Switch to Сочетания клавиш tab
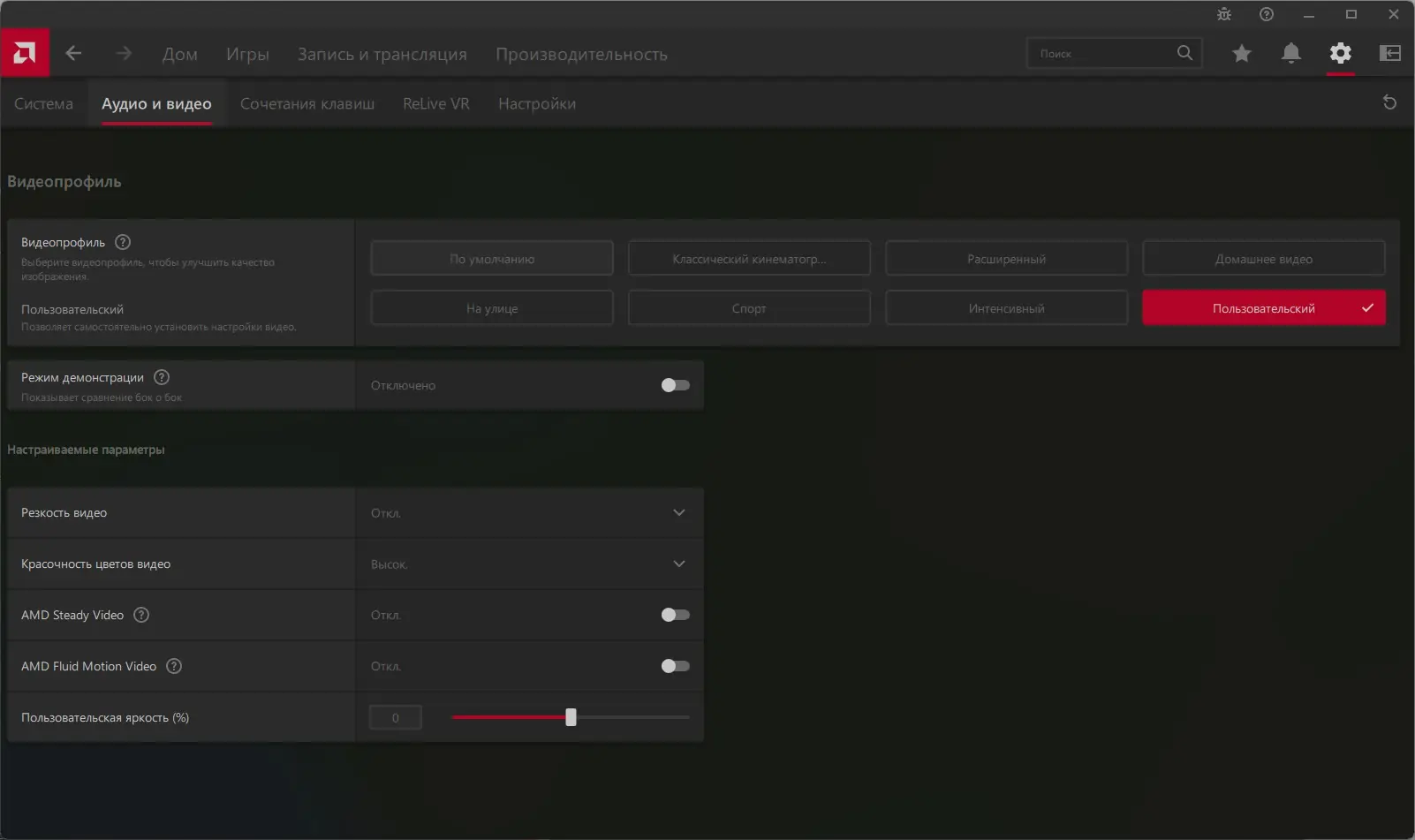Image resolution: width=1415 pixels, height=840 pixels. [307, 103]
